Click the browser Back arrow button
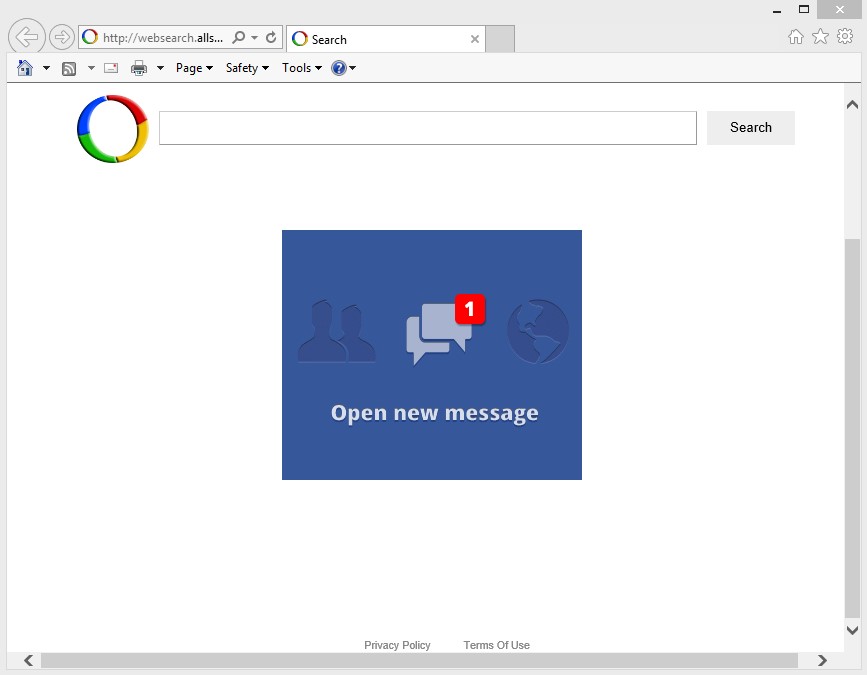This screenshot has width=867, height=675. pyautogui.click(x=27, y=38)
